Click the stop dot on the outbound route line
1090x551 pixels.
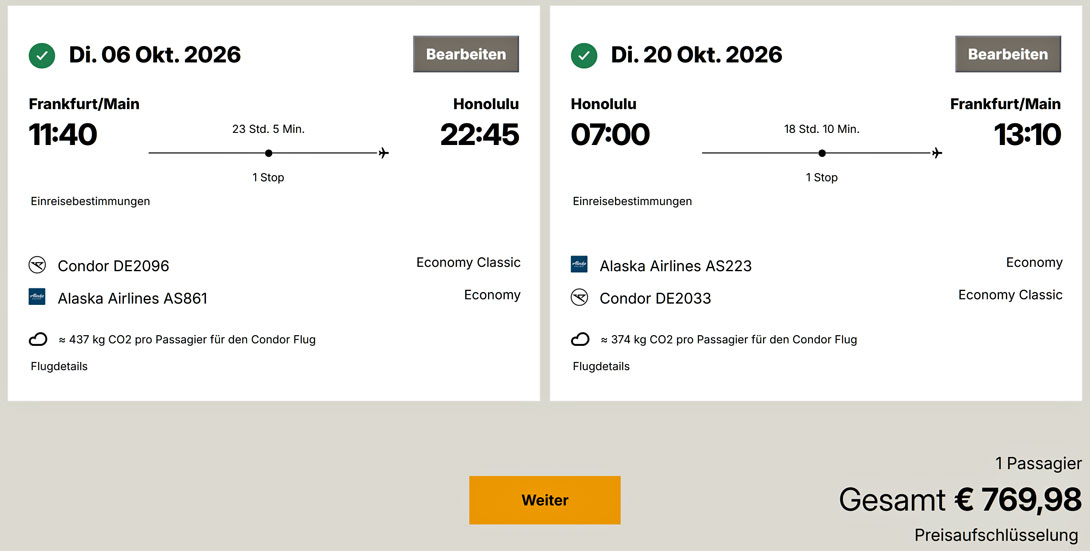click(269, 153)
